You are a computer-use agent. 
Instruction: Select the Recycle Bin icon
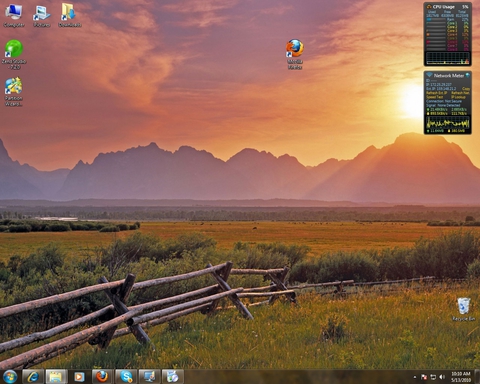[x=464, y=309]
